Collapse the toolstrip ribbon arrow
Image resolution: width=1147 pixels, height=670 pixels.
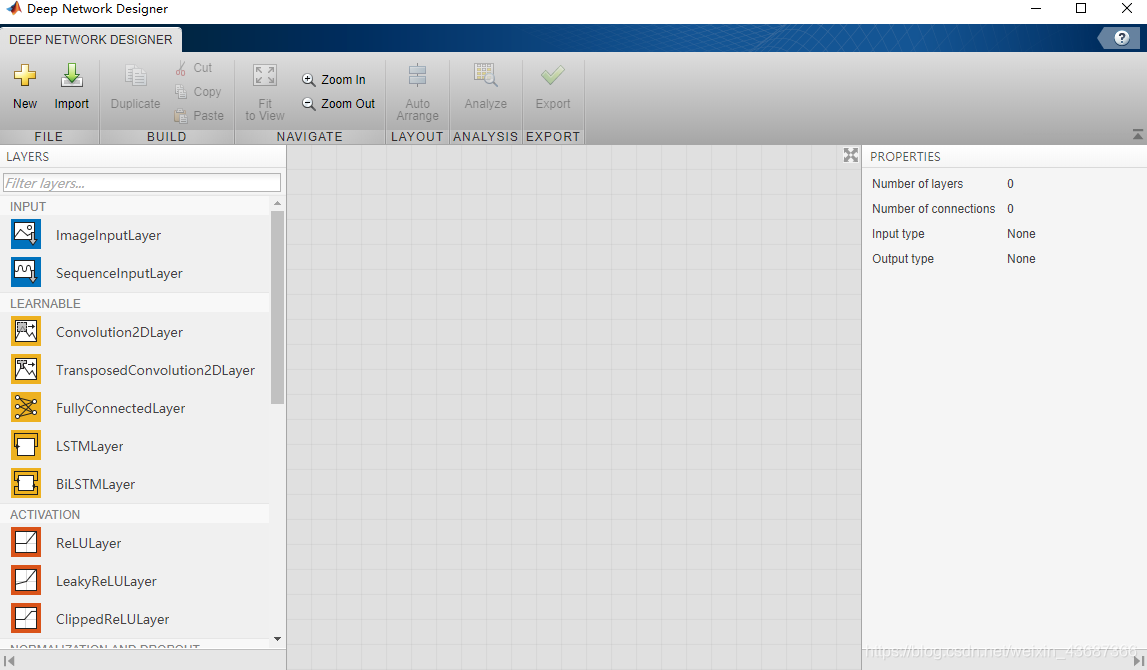point(1137,135)
